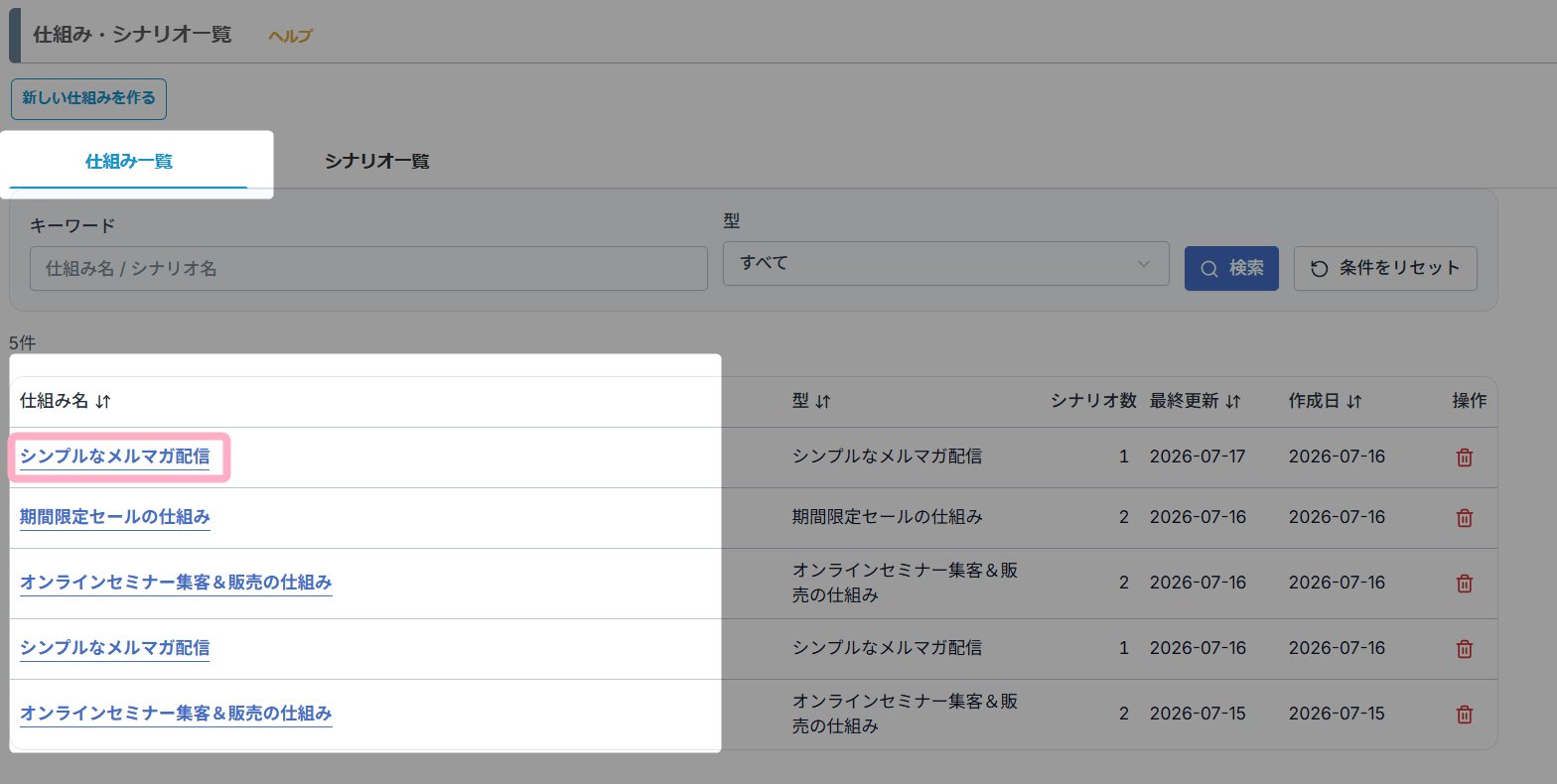Viewport: 1557px width, 784px height.
Task: Open the 型 dropdown showing すべて
Action: pos(945,263)
